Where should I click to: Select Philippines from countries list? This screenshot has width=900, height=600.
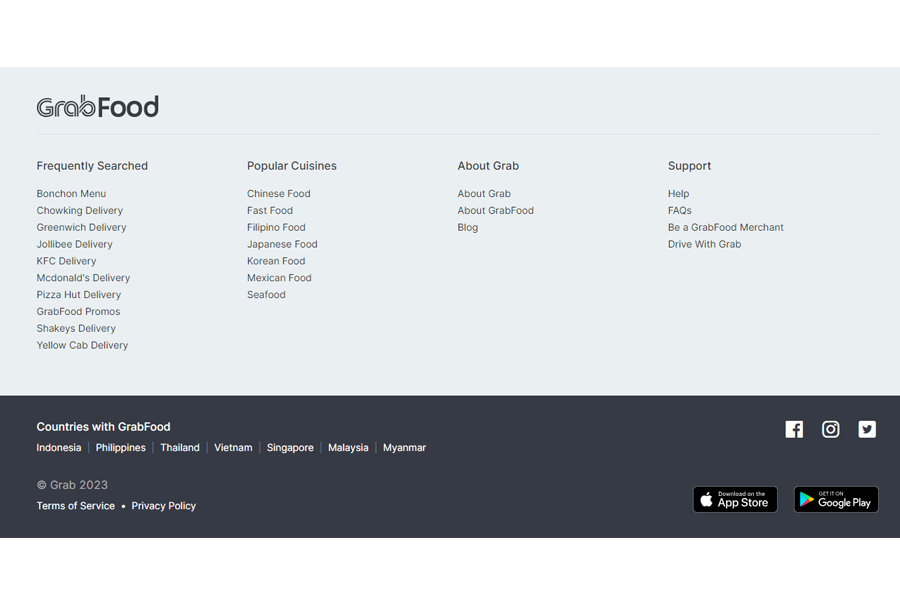click(x=121, y=448)
